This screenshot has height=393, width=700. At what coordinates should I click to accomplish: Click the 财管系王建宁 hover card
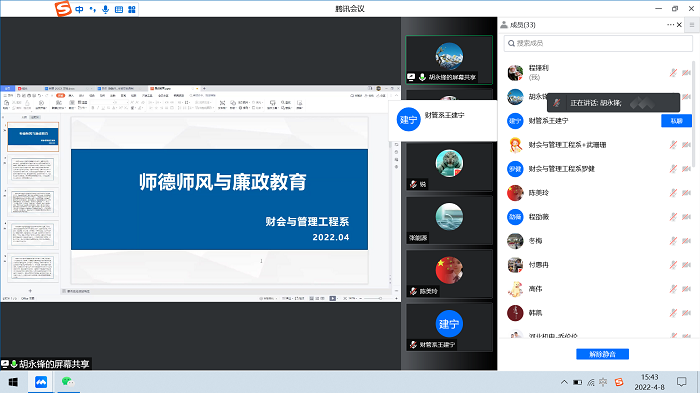(x=443, y=120)
